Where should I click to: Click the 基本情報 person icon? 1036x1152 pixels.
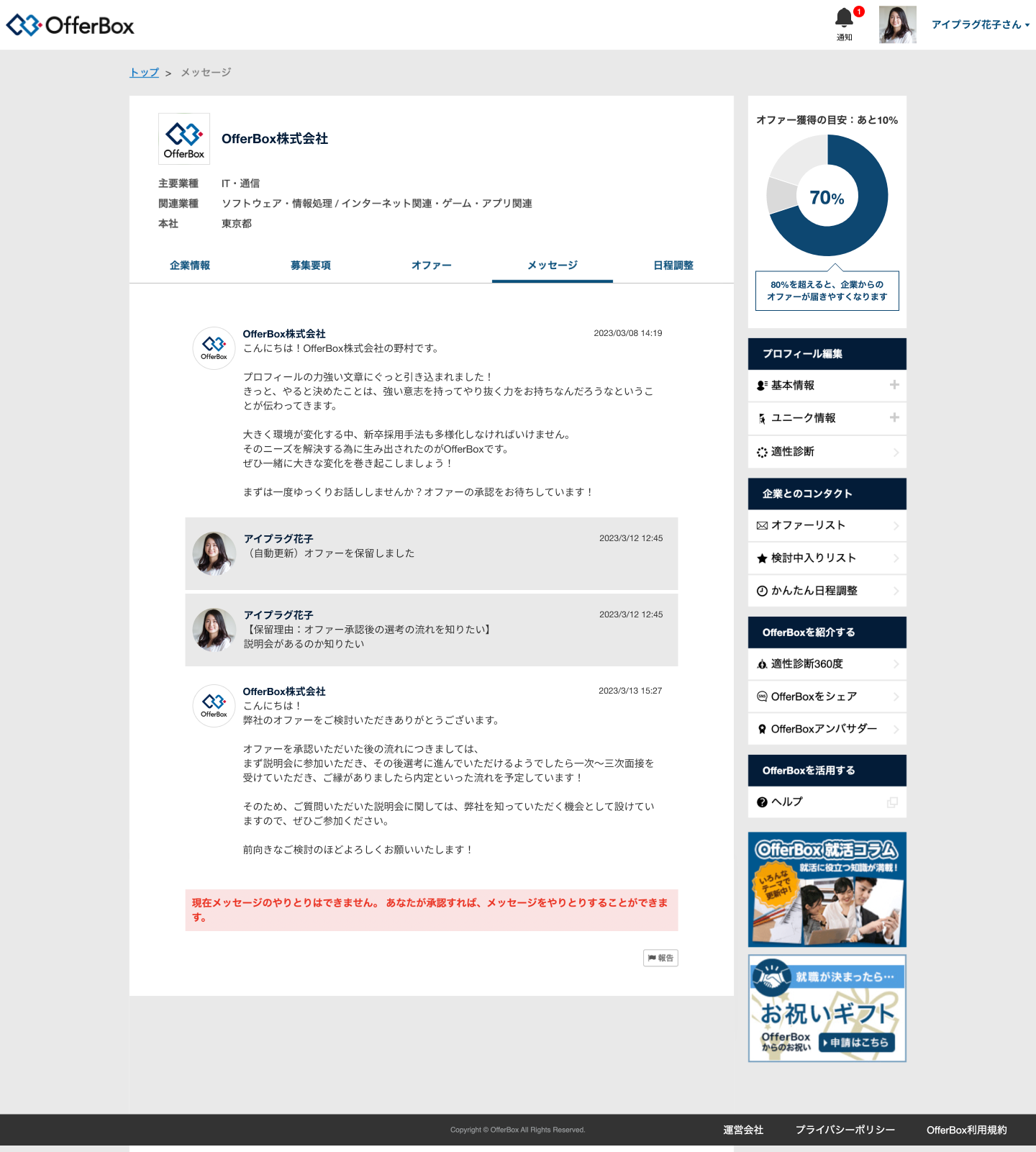coord(762,386)
